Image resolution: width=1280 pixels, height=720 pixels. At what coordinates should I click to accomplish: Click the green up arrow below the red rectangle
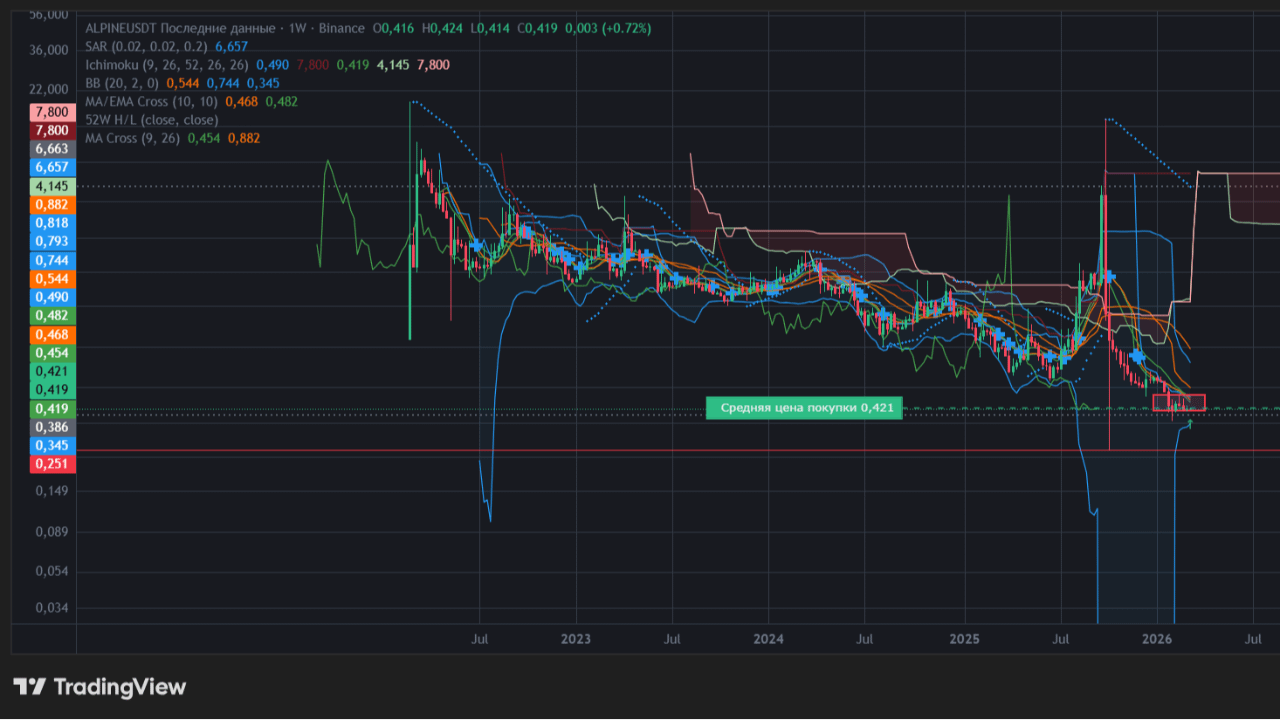coord(1189,424)
